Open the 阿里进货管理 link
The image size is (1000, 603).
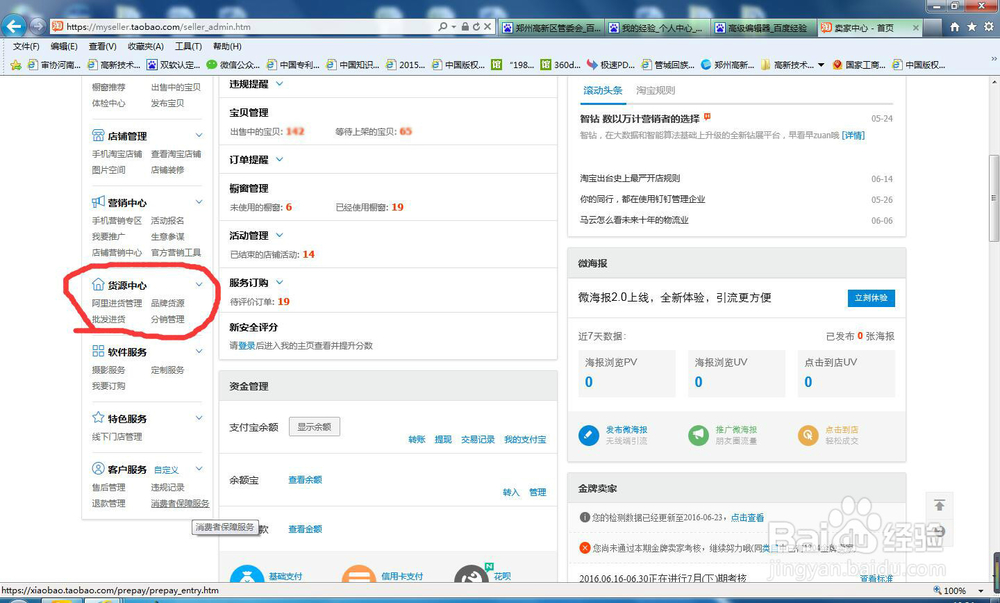[x=117, y=303]
